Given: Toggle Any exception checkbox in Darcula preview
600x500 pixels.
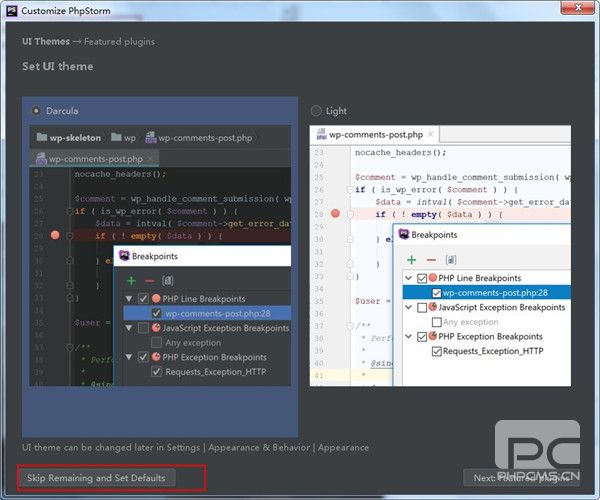Looking at the screenshot, I should [156, 342].
